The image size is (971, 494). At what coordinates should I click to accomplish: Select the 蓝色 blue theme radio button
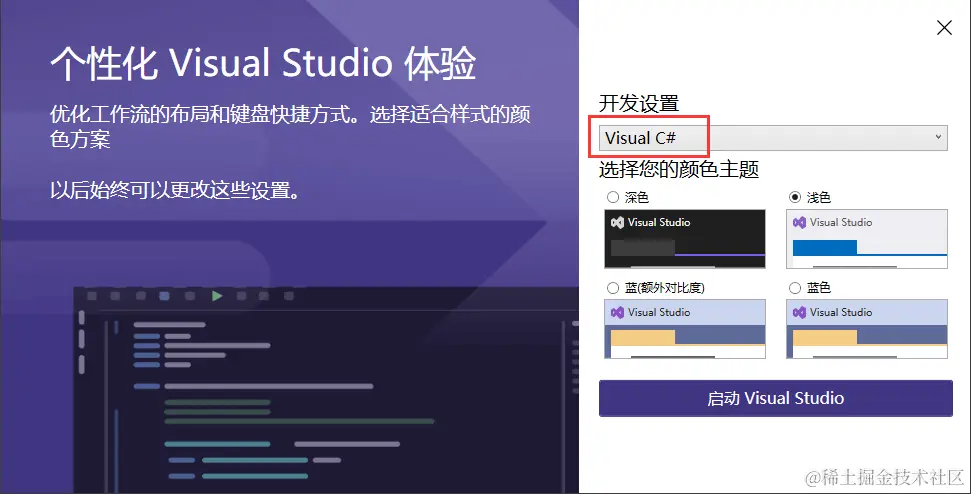795,288
